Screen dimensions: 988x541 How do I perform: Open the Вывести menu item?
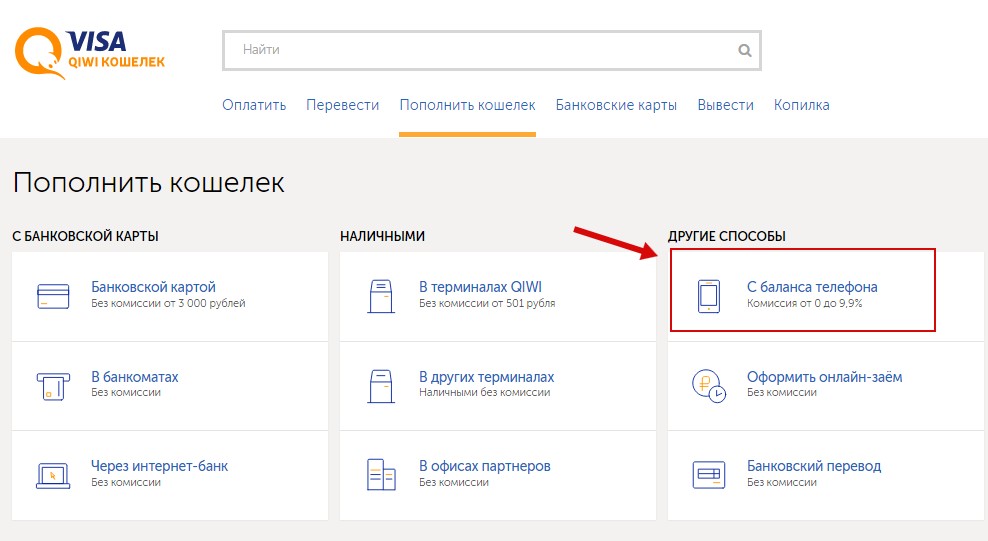point(725,105)
